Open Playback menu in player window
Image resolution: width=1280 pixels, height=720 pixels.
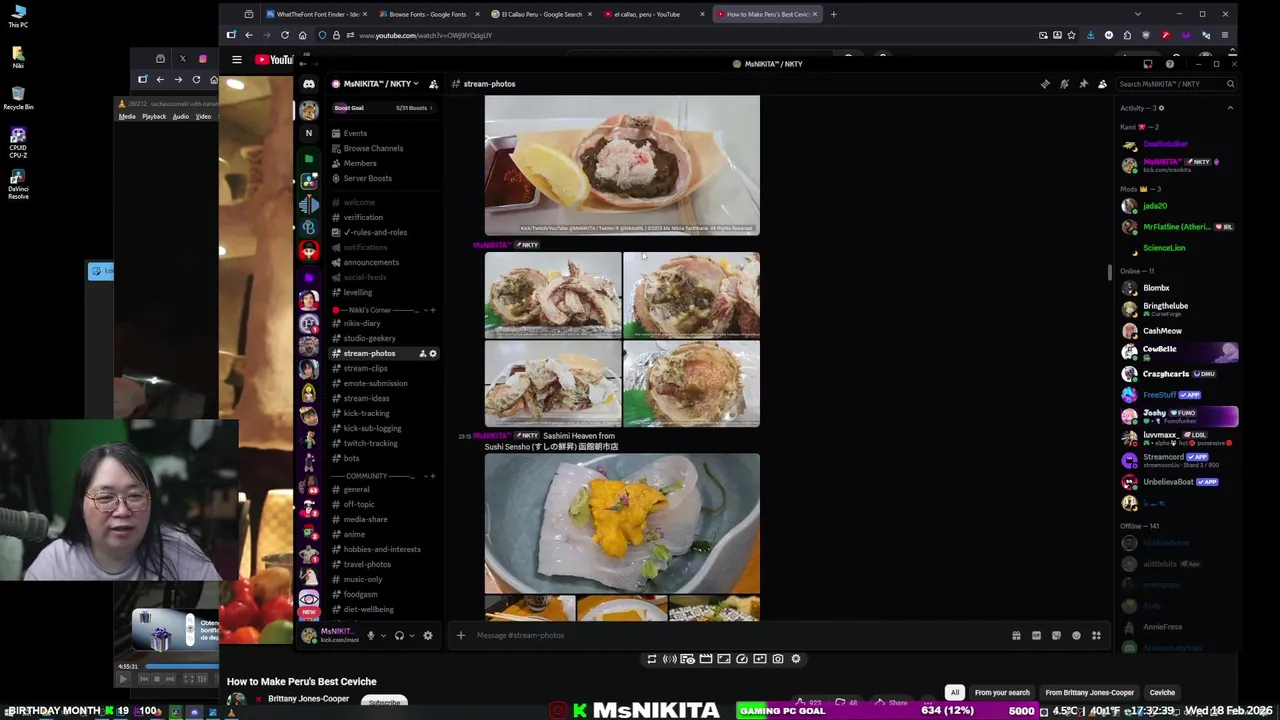(154, 117)
